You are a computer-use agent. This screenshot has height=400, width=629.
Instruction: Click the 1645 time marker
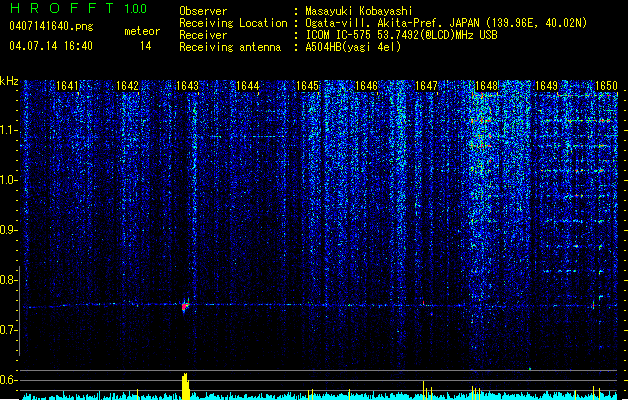(307, 86)
